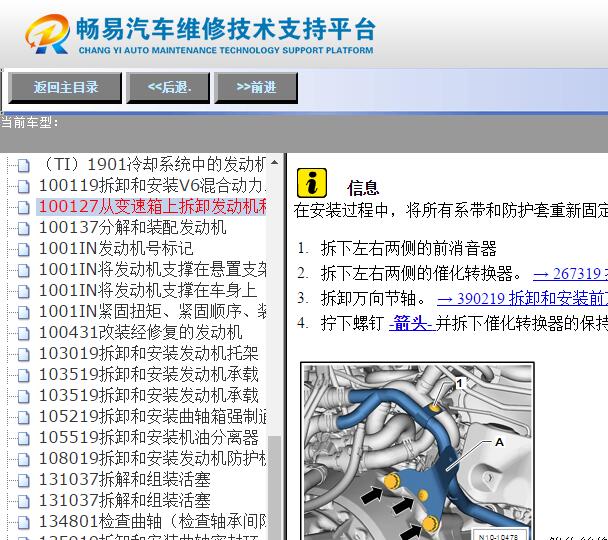Screen dimensions: 608x540
Task: Open 105519拆卸和安装机油分离器 entry
Action: [x=149, y=438]
